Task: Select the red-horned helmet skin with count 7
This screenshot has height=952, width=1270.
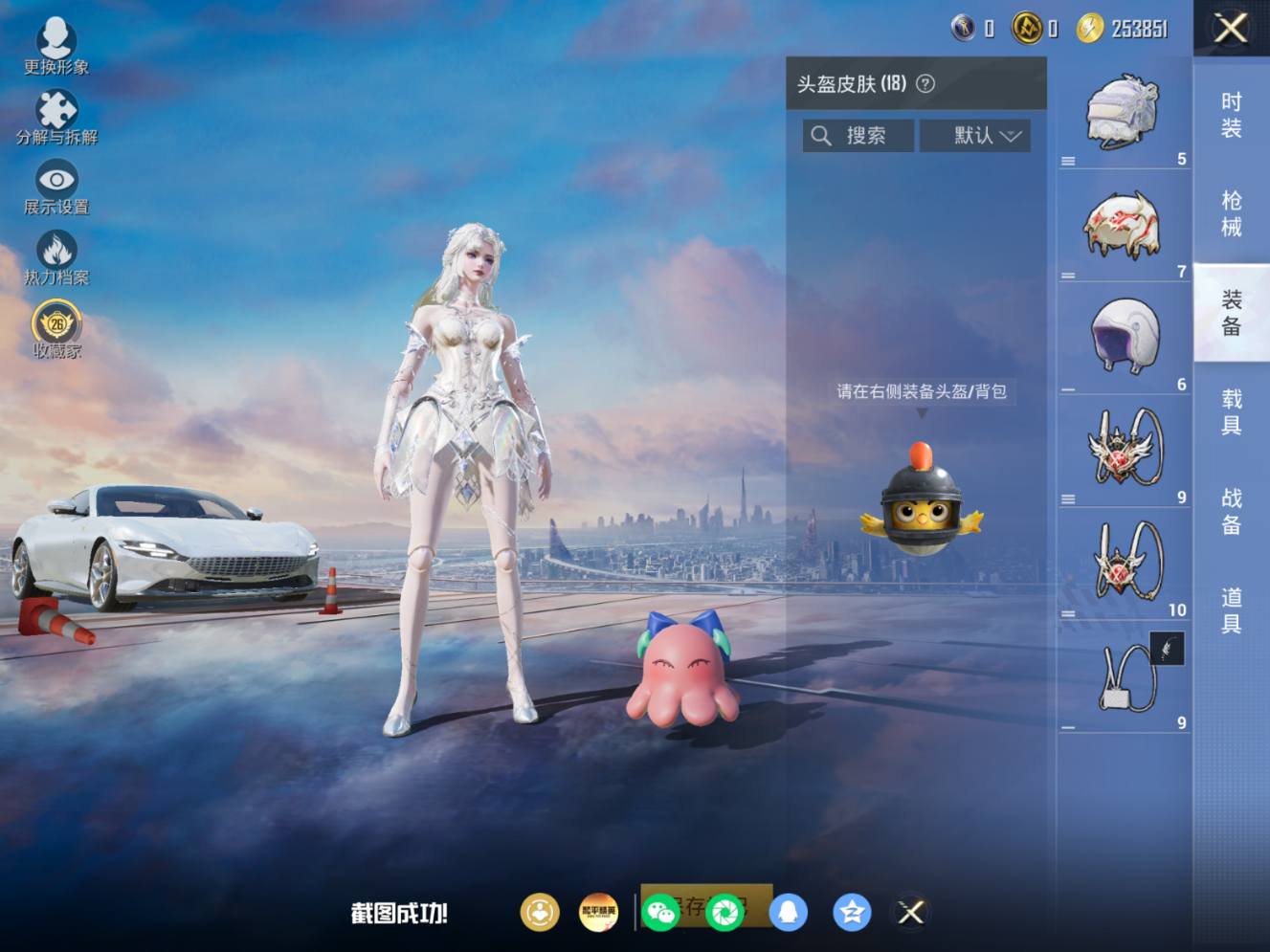Action: tap(1124, 227)
